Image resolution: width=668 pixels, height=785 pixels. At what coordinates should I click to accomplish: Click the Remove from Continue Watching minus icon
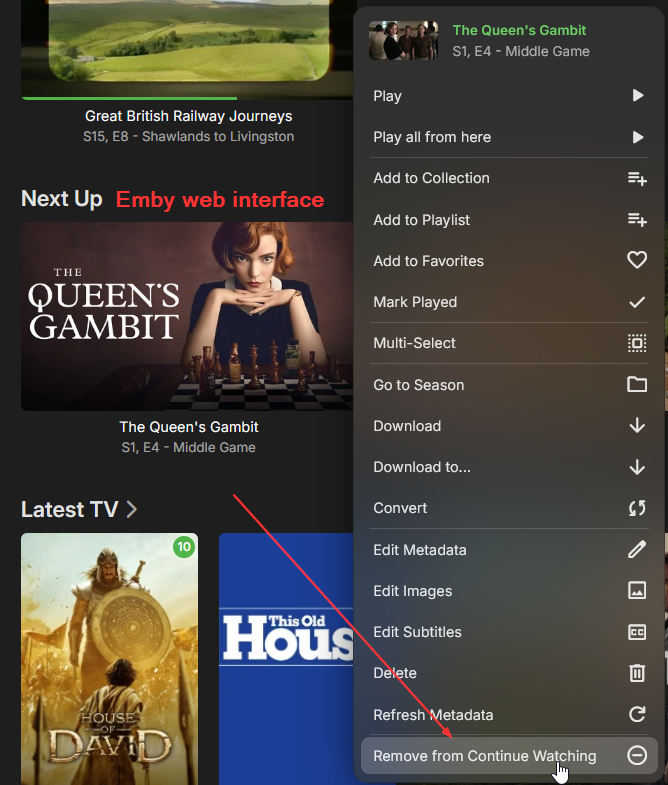(637, 755)
